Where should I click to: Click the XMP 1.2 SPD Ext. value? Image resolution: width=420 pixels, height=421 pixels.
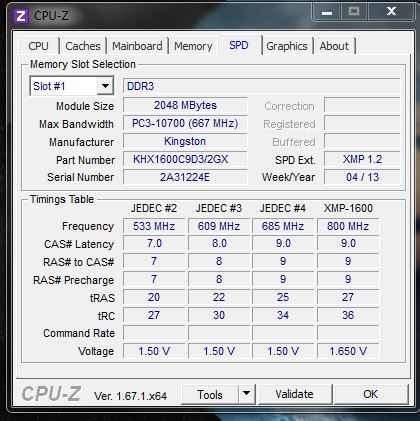(362, 159)
